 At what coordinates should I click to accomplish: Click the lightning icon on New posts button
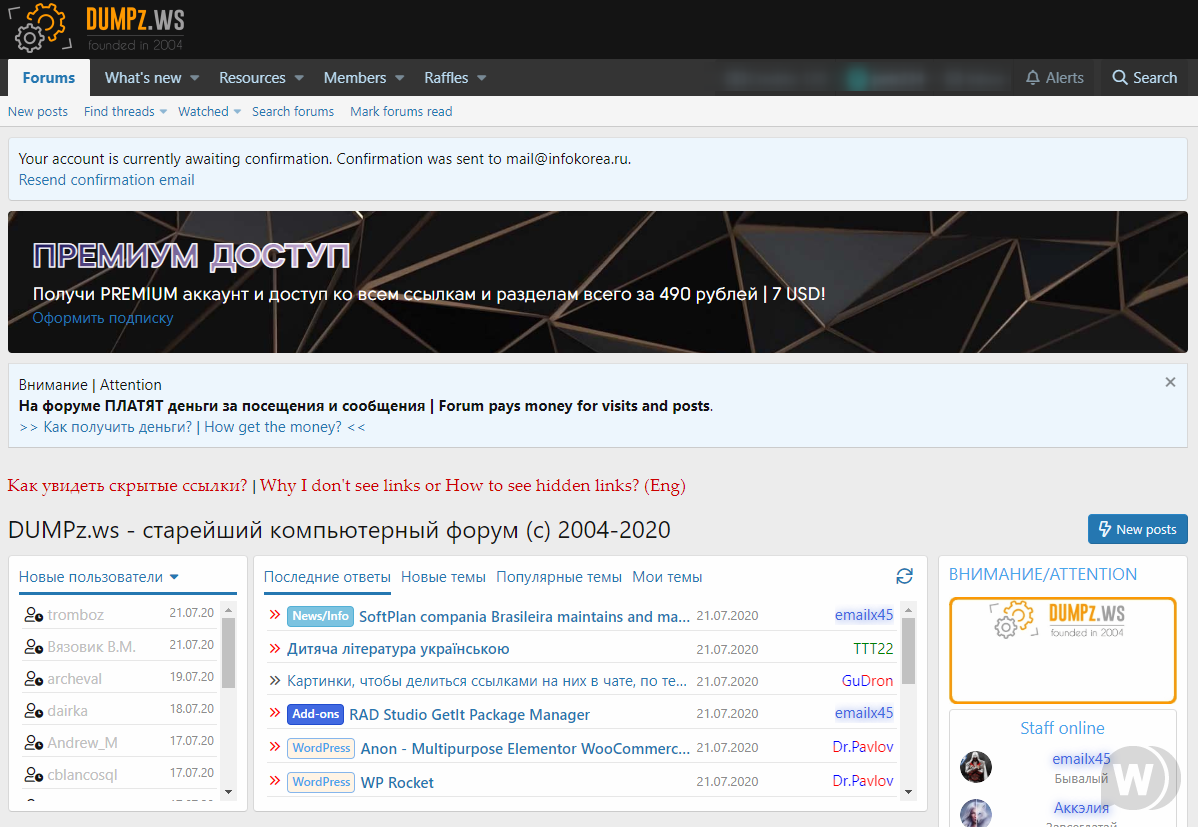1105,529
